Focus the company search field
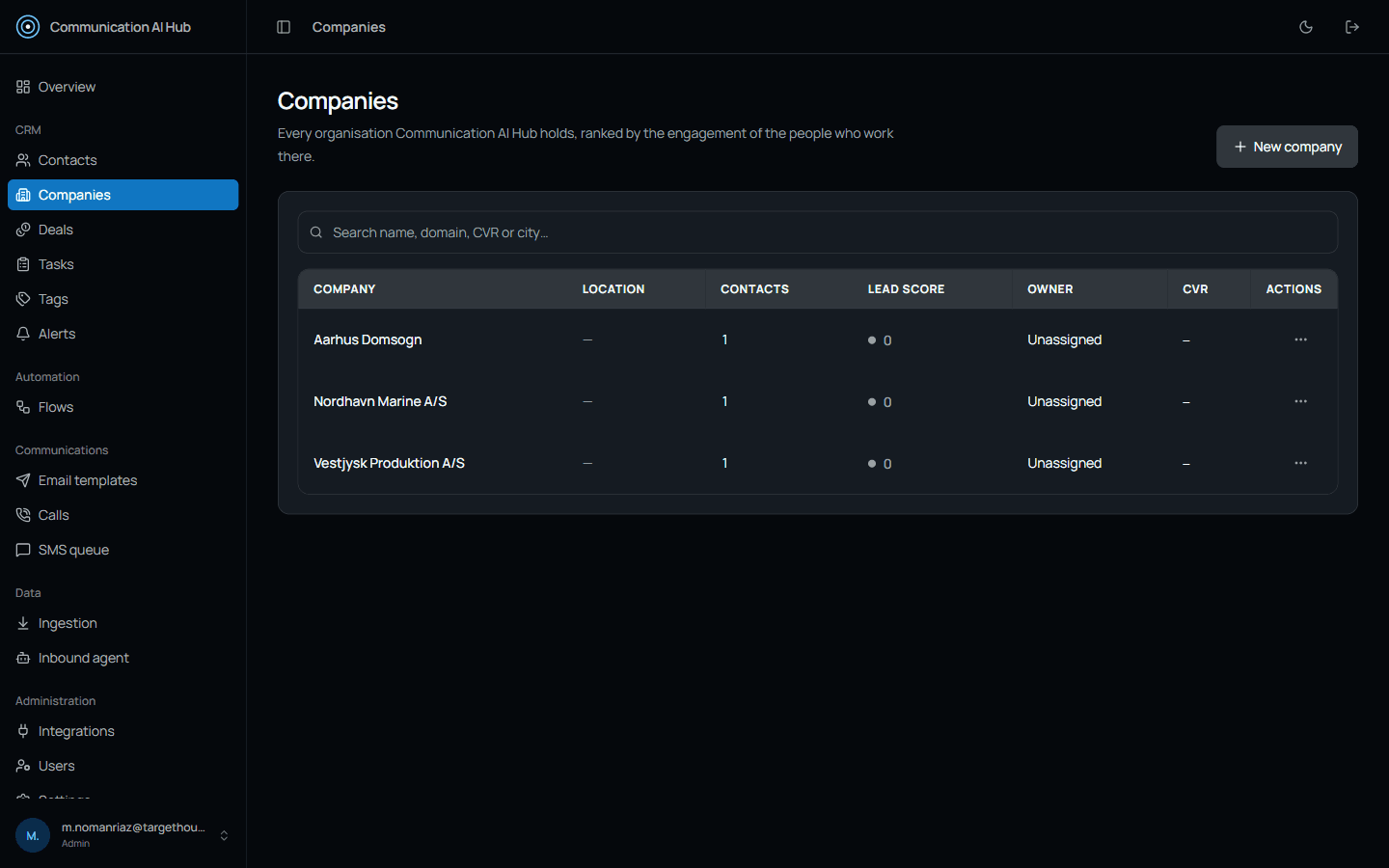The width and height of the screenshot is (1389, 868). [818, 232]
